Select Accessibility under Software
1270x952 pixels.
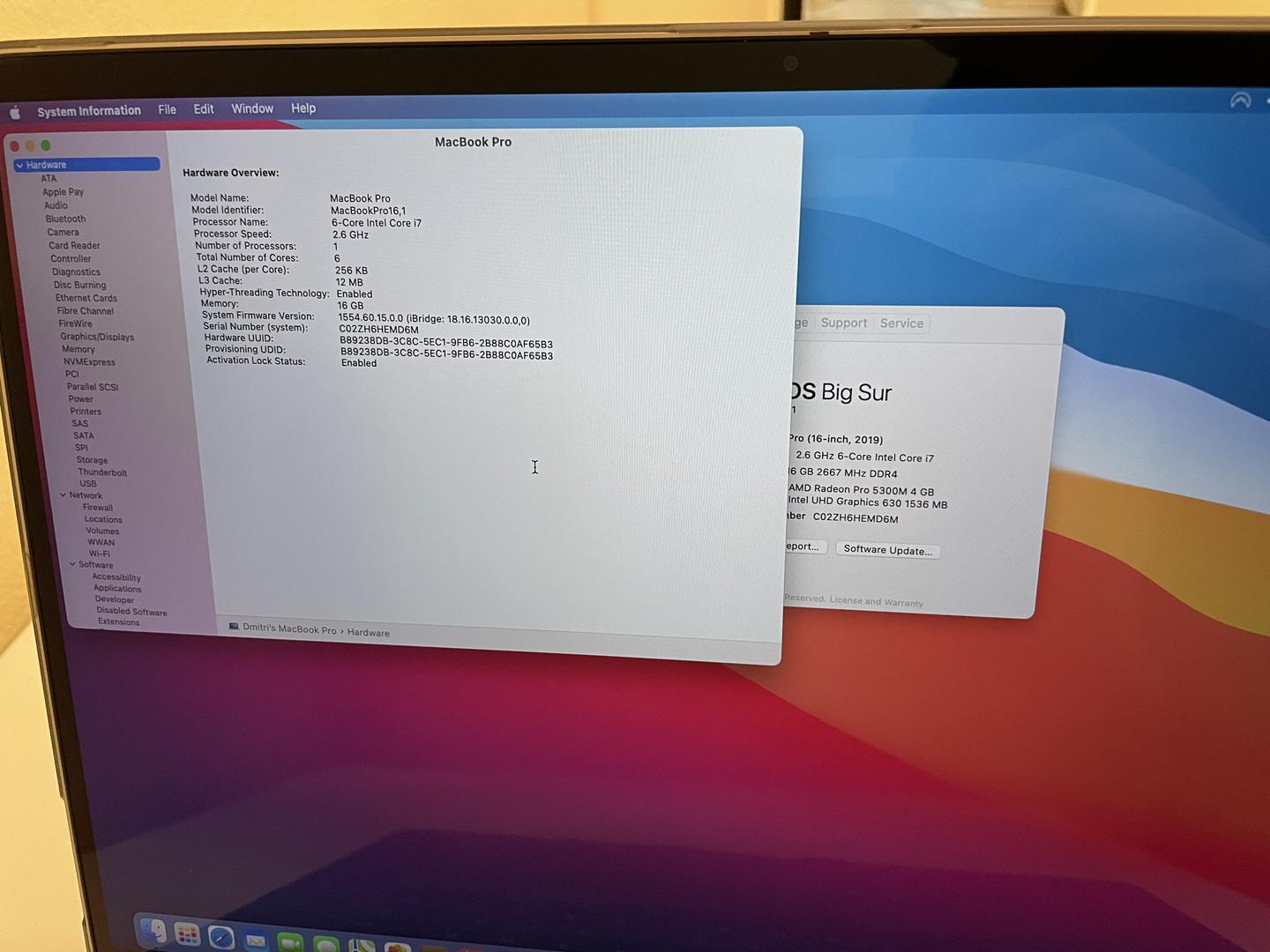[x=116, y=577]
